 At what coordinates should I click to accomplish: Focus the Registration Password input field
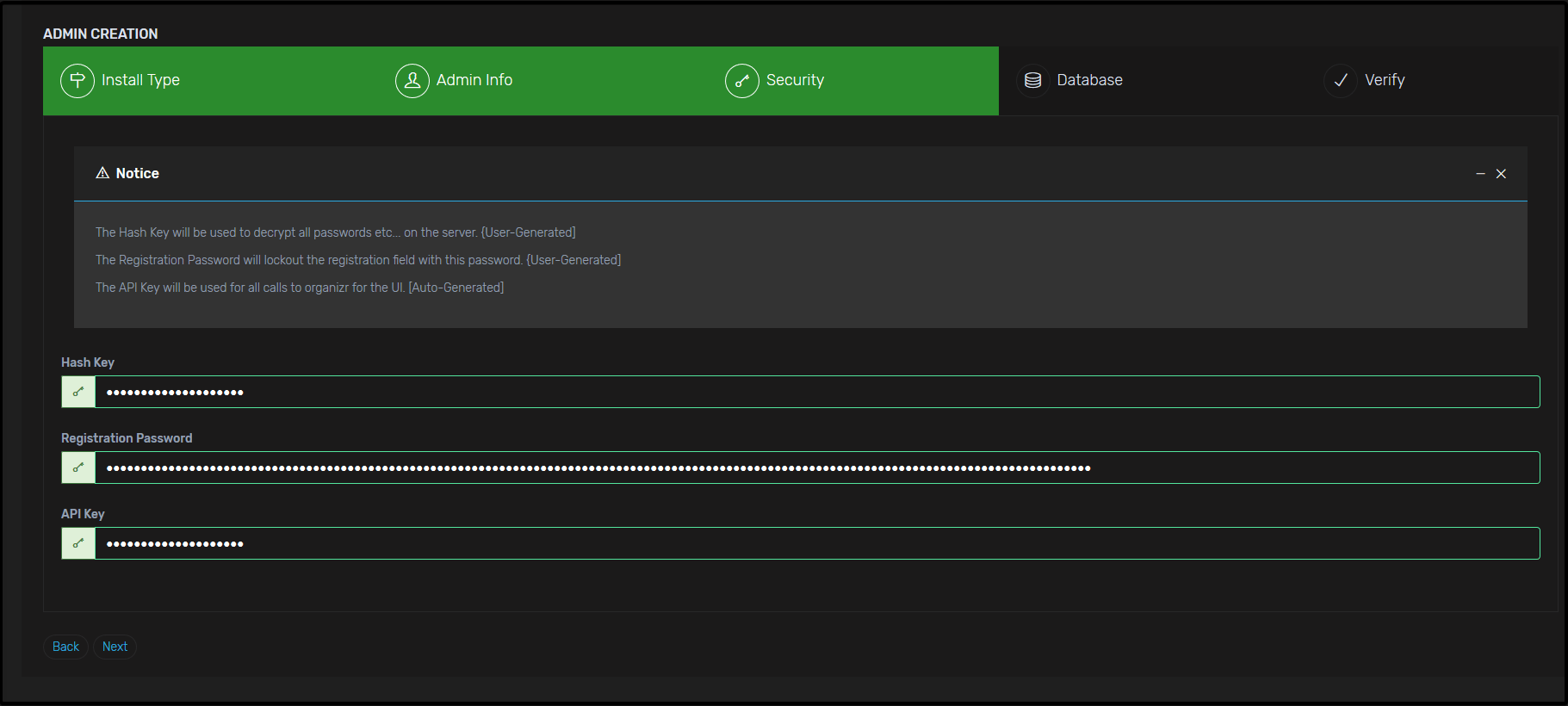point(816,468)
